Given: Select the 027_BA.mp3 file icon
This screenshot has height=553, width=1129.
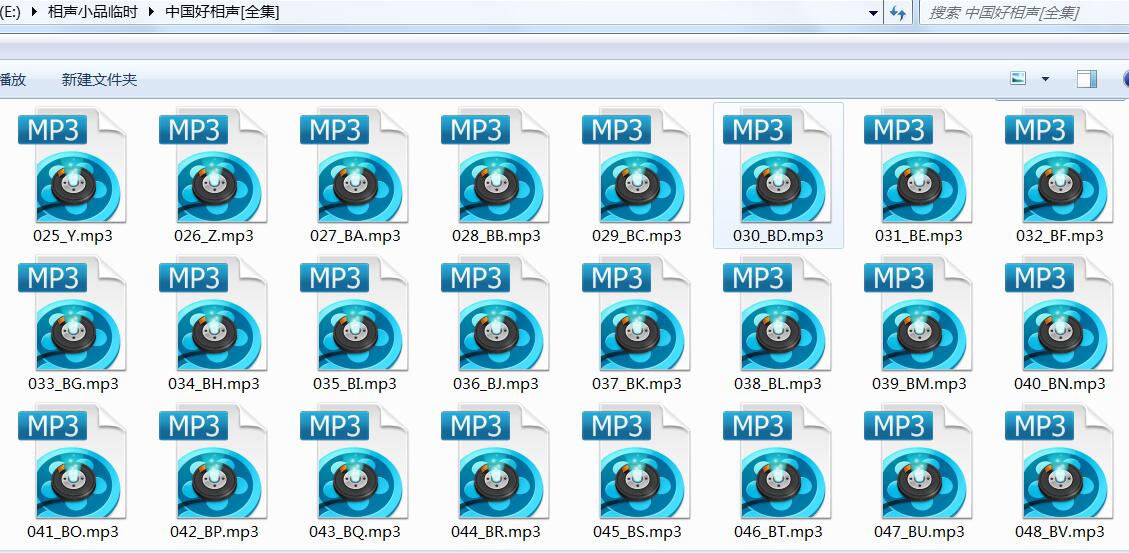Looking at the screenshot, I should (x=354, y=166).
